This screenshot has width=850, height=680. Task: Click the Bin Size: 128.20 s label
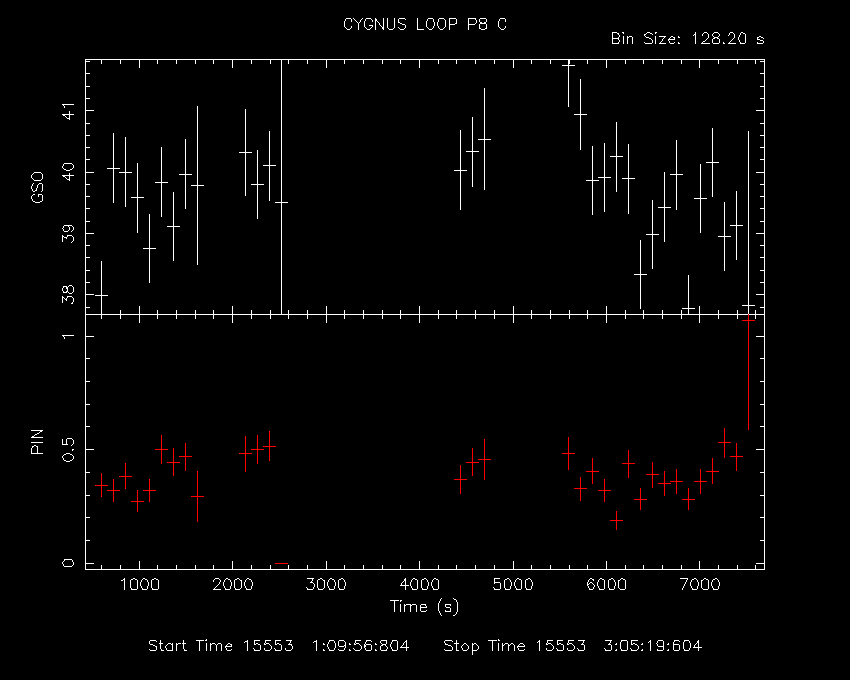(687, 39)
